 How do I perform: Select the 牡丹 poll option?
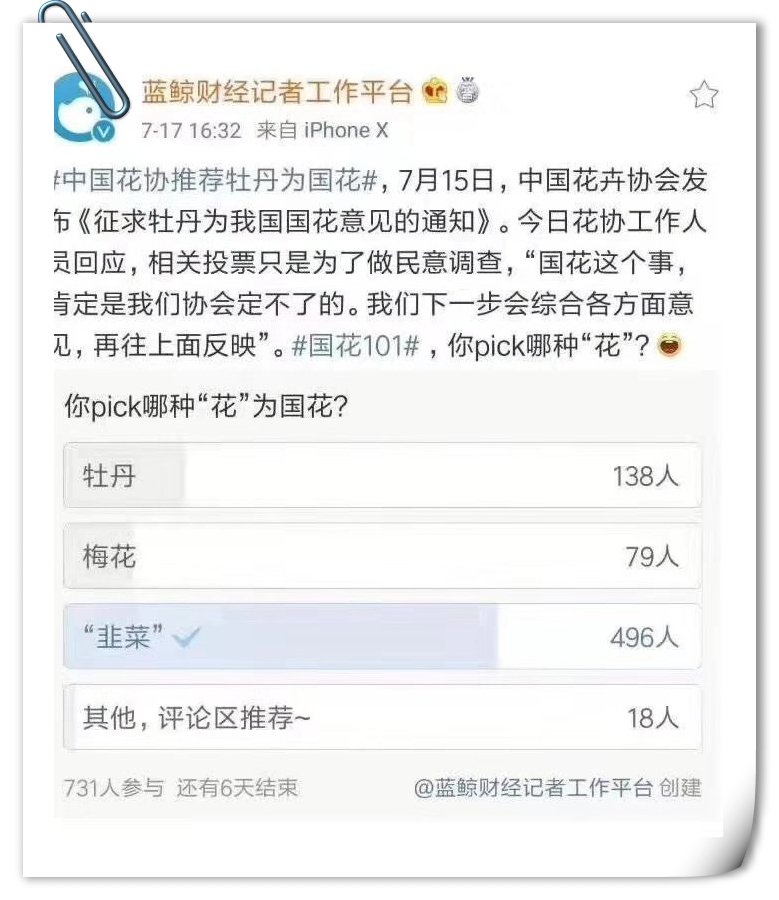(382, 475)
